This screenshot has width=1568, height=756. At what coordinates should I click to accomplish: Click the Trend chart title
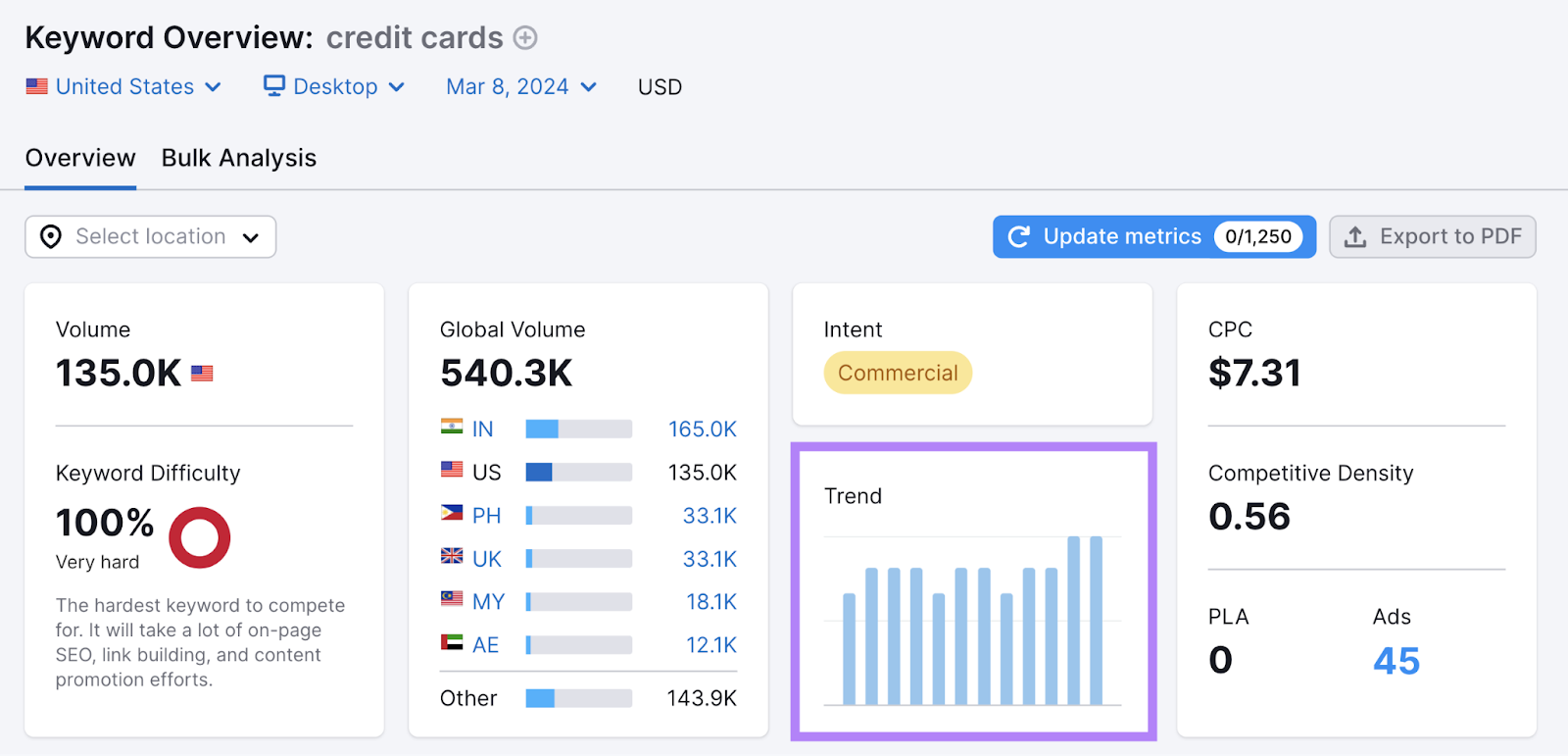[853, 496]
